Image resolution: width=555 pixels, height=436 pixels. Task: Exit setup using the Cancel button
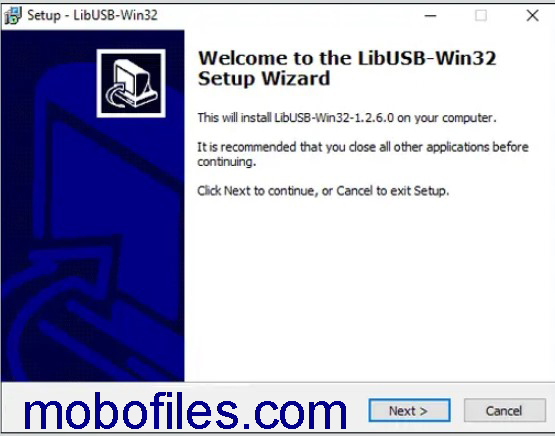(504, 411)
